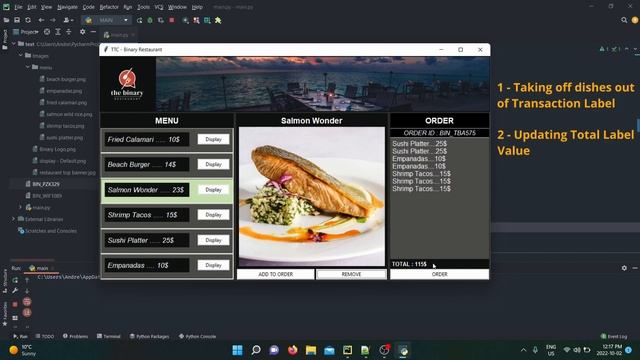Click the Salmon Wonder 23$ menu label
640x360 pixels.
pos(147,190)
